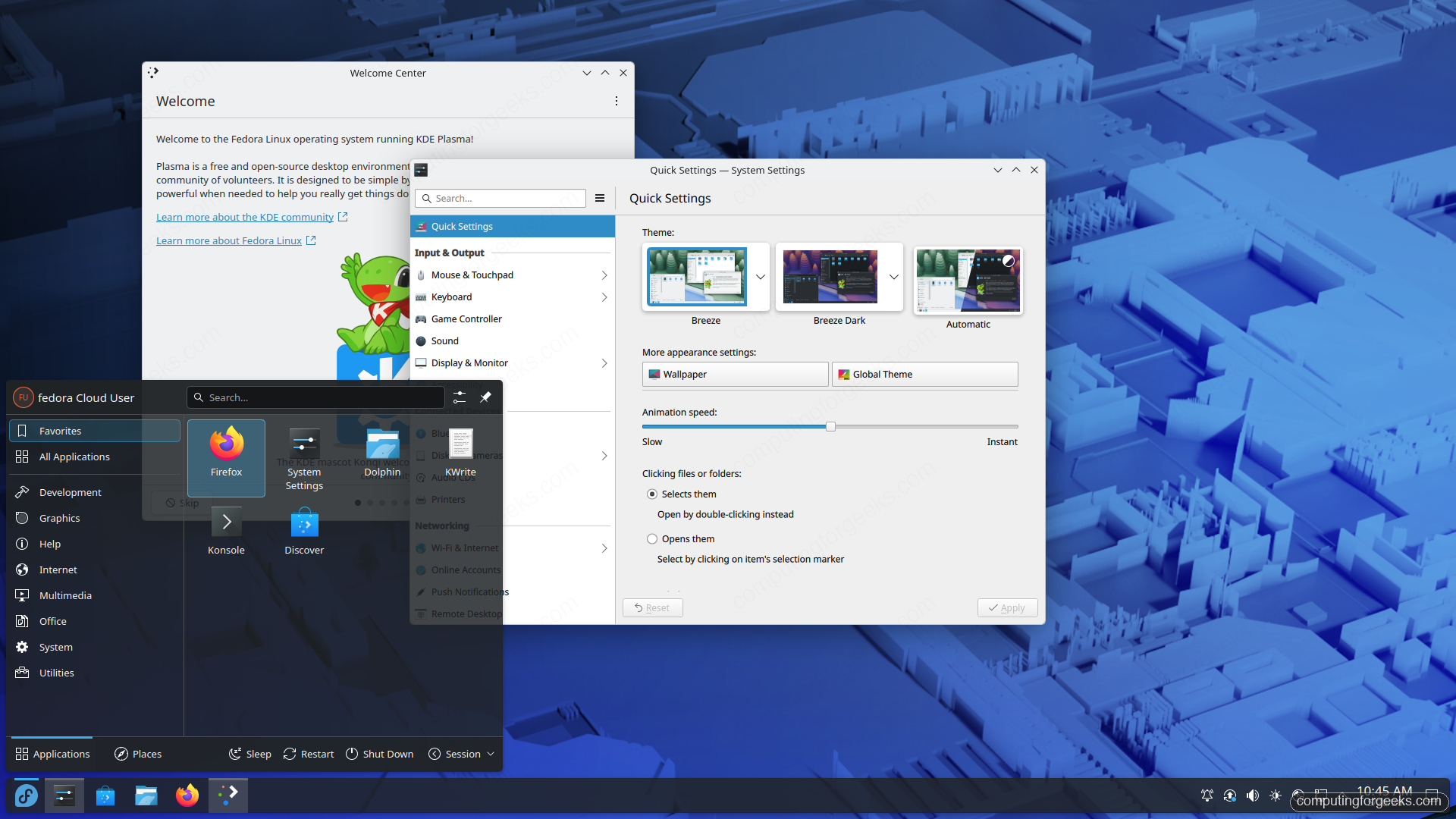1456x819 pixels.
Task: Open Graphics category in launcher
Action: 95,518
